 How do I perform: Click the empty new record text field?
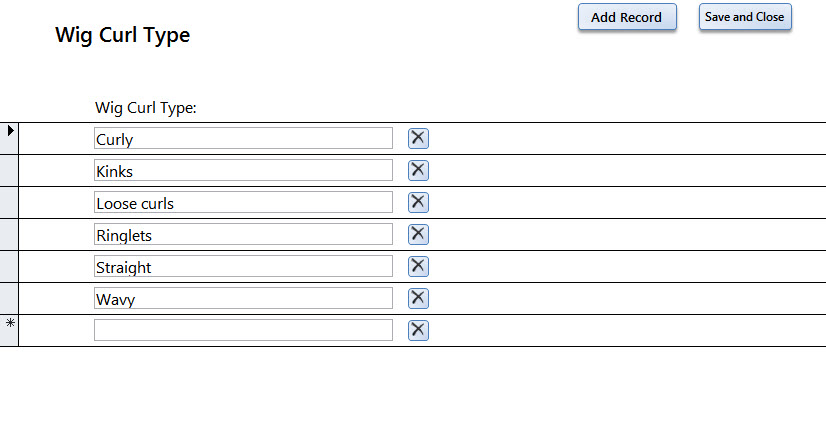(243, 330)
